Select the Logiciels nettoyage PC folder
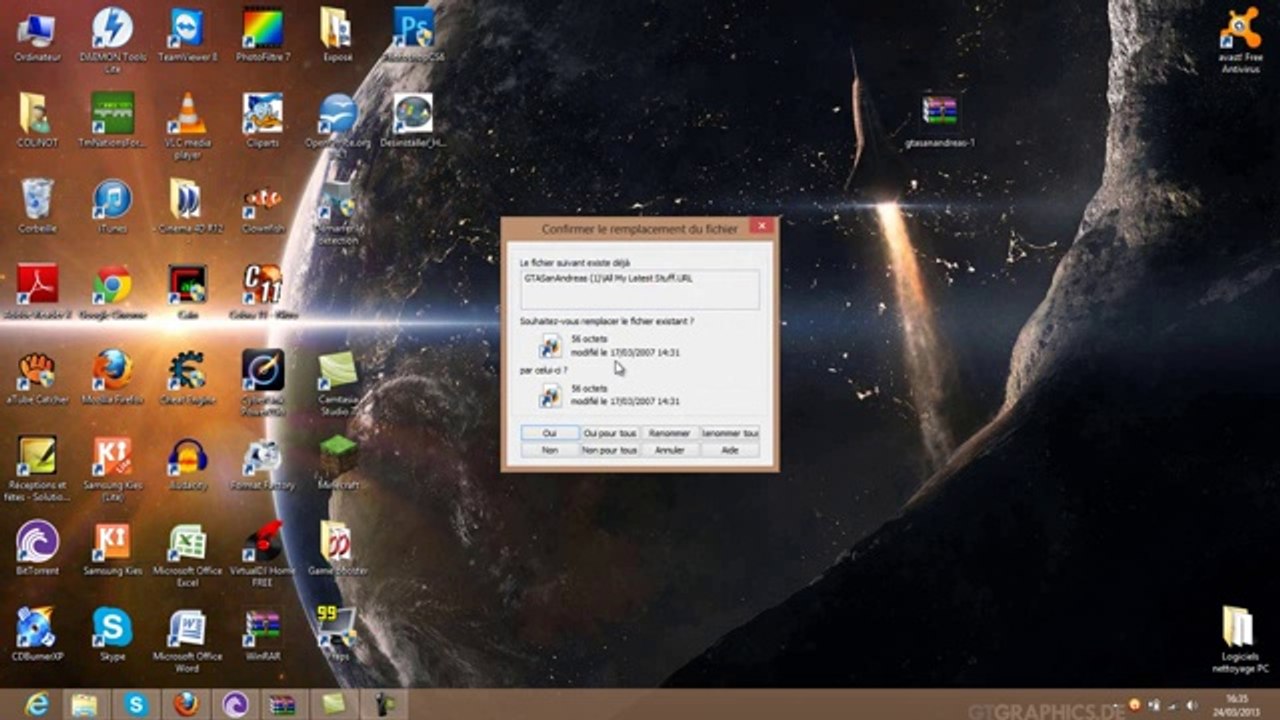Image resolution: width=1280 pixels, height=720 pixels. (1240, 640)
